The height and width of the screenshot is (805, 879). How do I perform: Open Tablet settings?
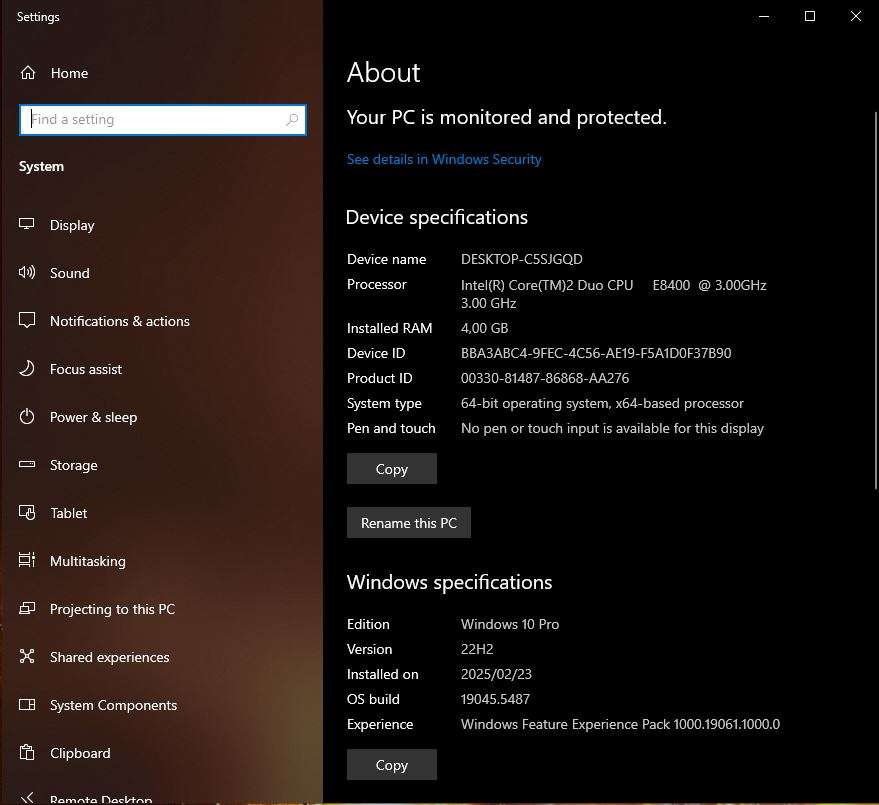click(x=26, y=512)
